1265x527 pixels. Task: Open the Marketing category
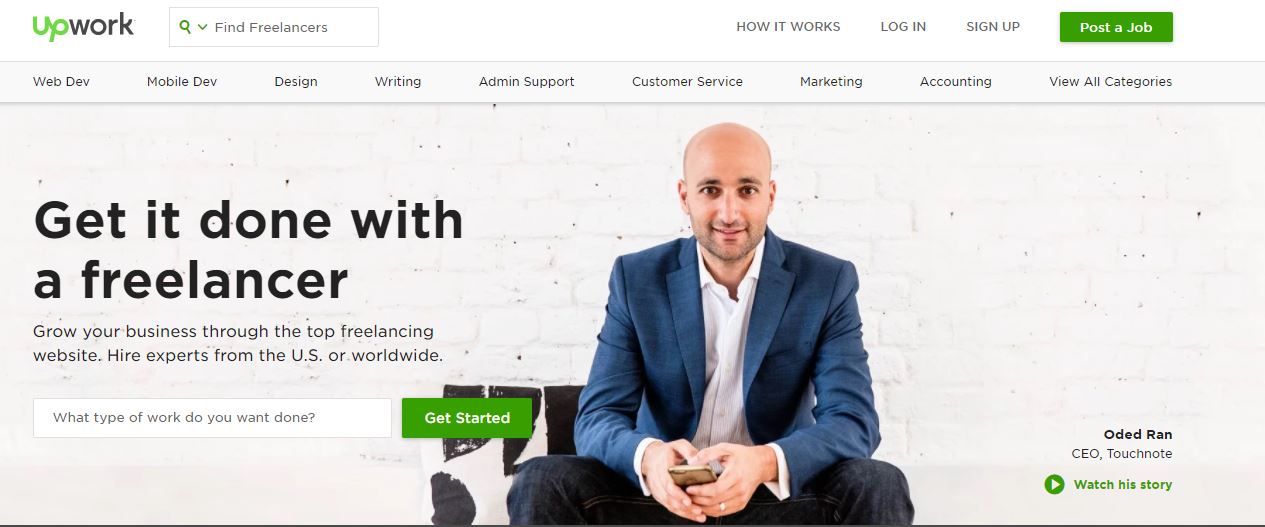tap(831, 82)
